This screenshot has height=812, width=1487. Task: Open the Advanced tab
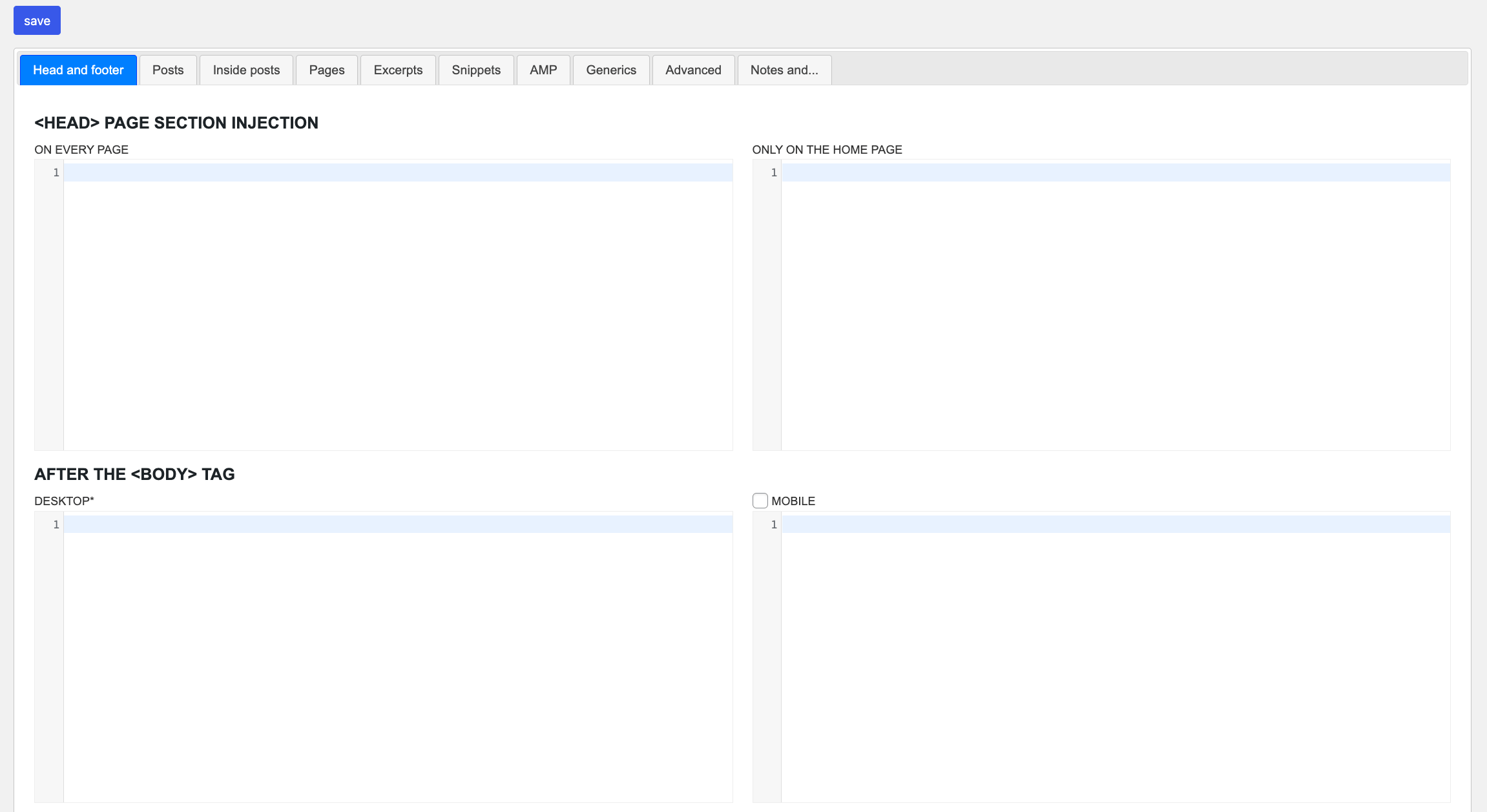click(693, 70)
